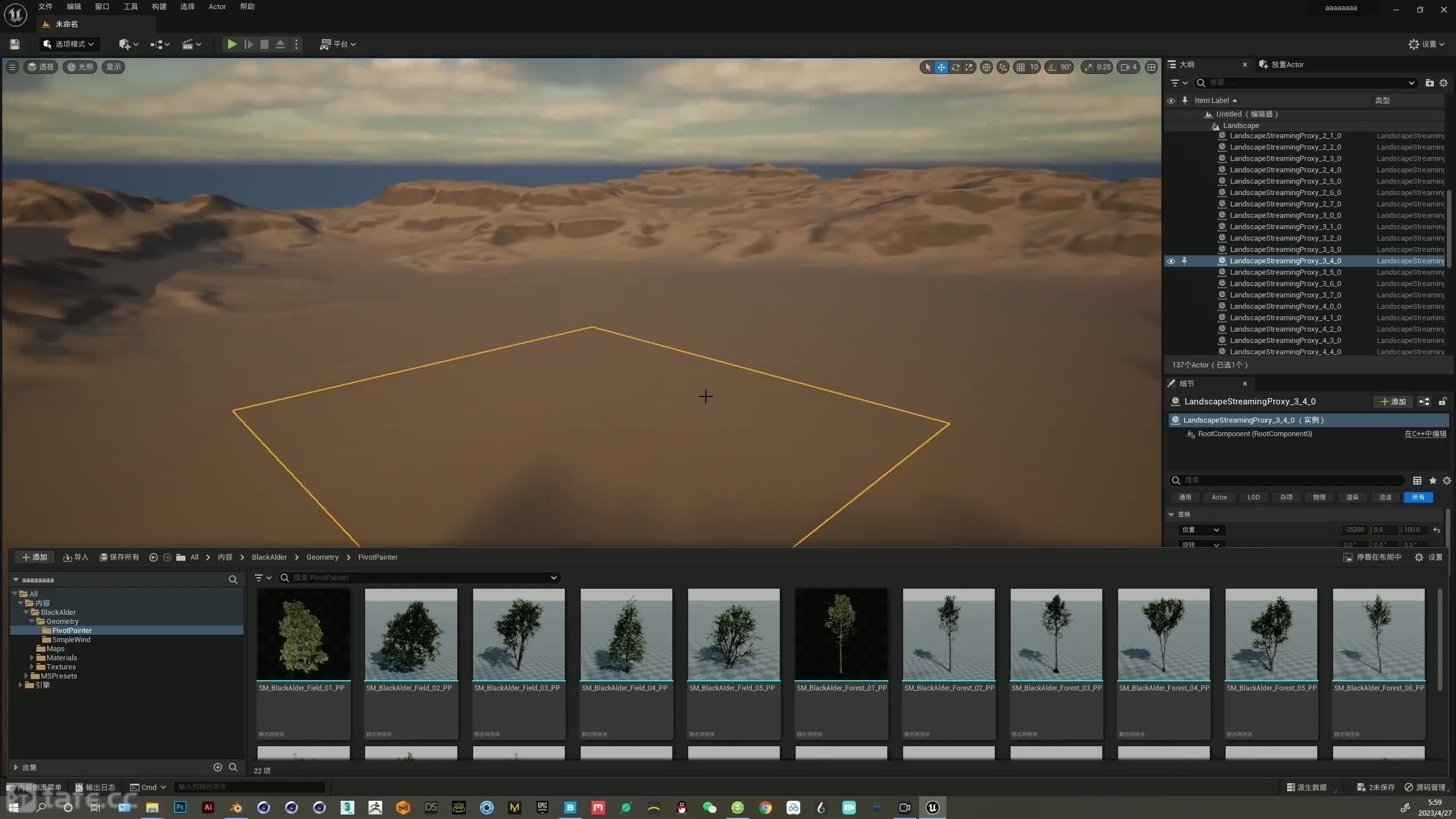Toggle pin for LandscapeStreamingProxy_3_4_0 row
1456x819 pixels.
pos(1185,261)
